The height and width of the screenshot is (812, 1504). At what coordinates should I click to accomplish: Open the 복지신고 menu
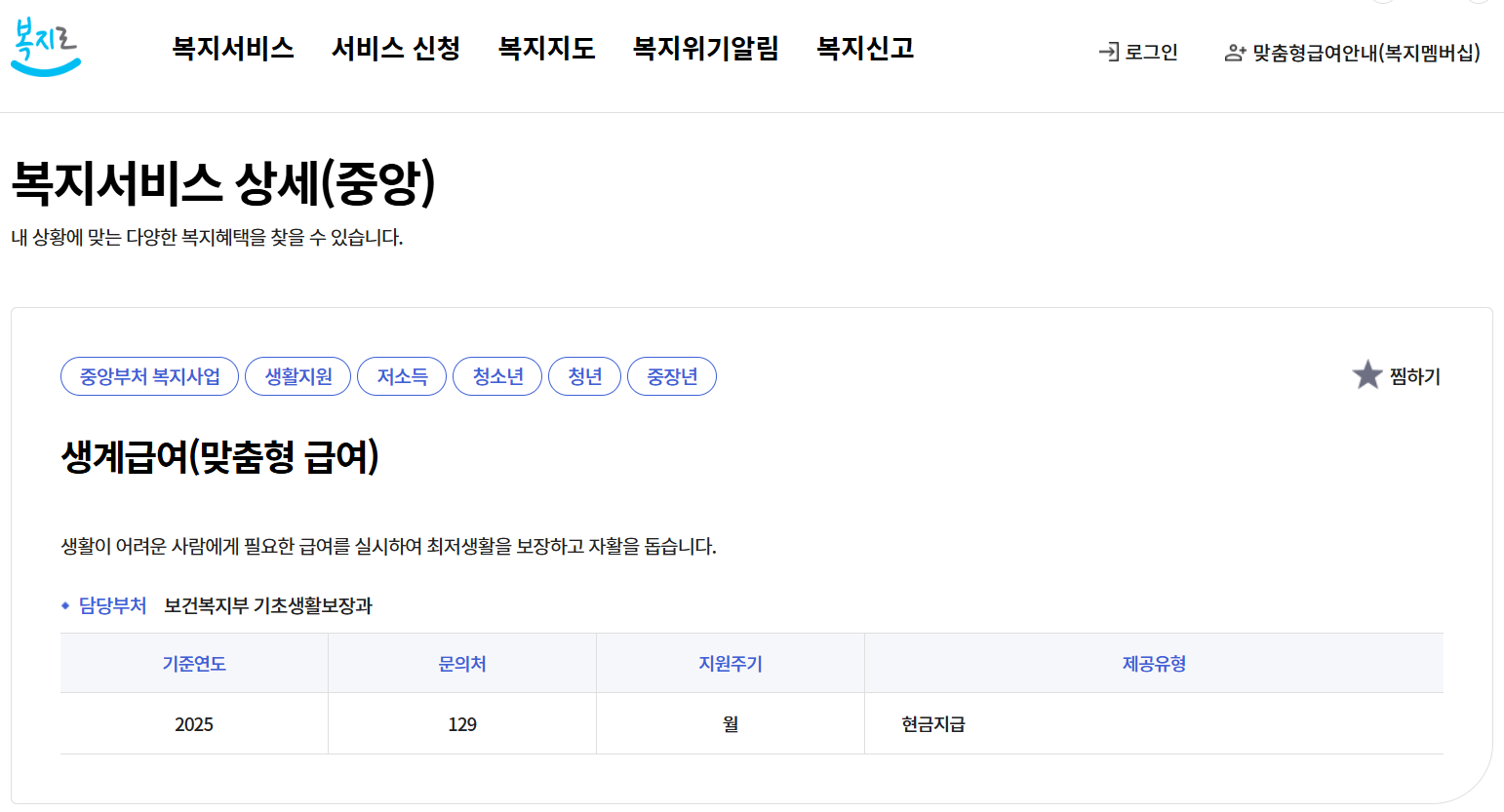[x=865, y=49]
